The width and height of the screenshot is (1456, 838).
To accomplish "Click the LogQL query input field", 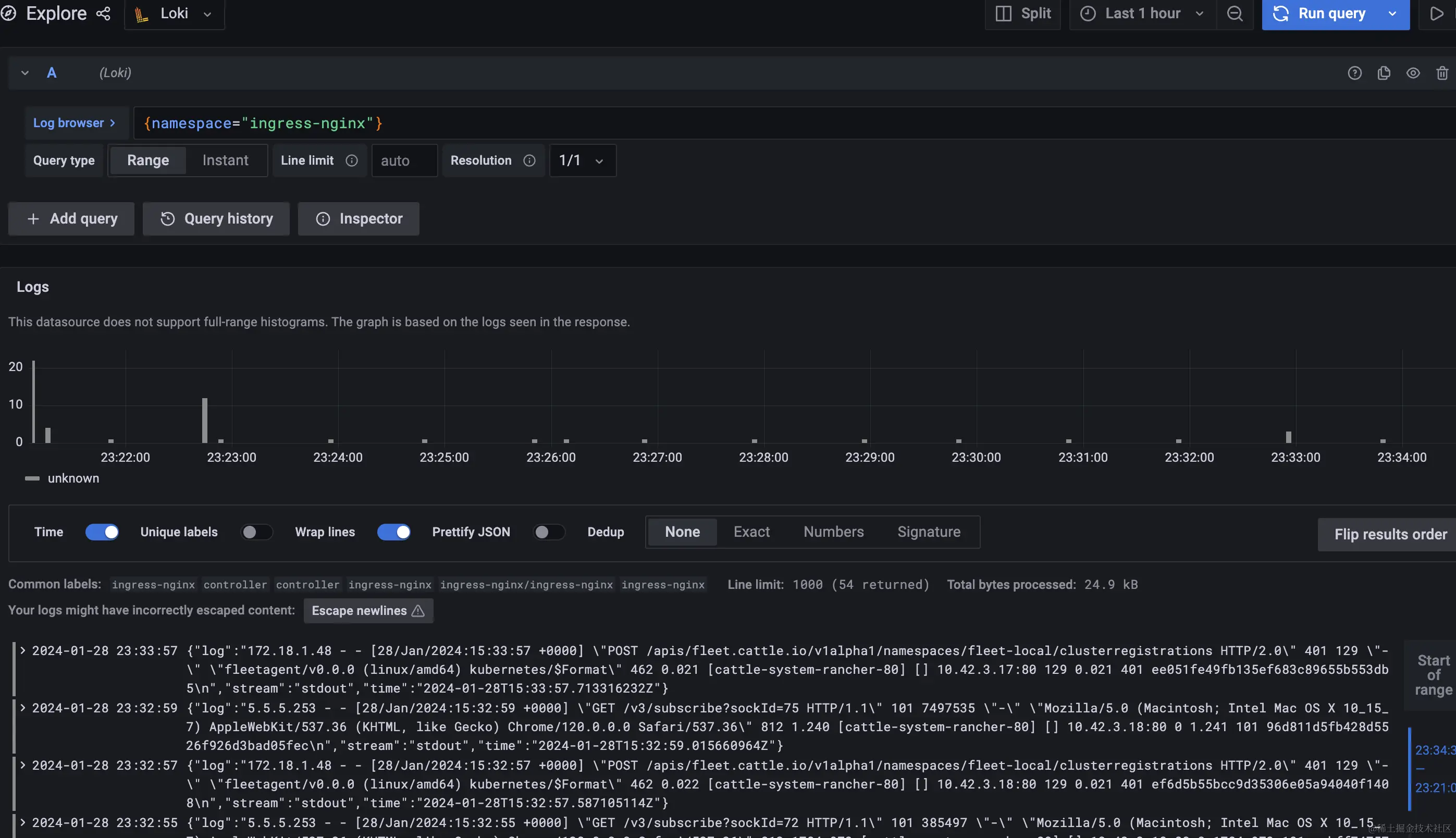I will coord(794,123).
